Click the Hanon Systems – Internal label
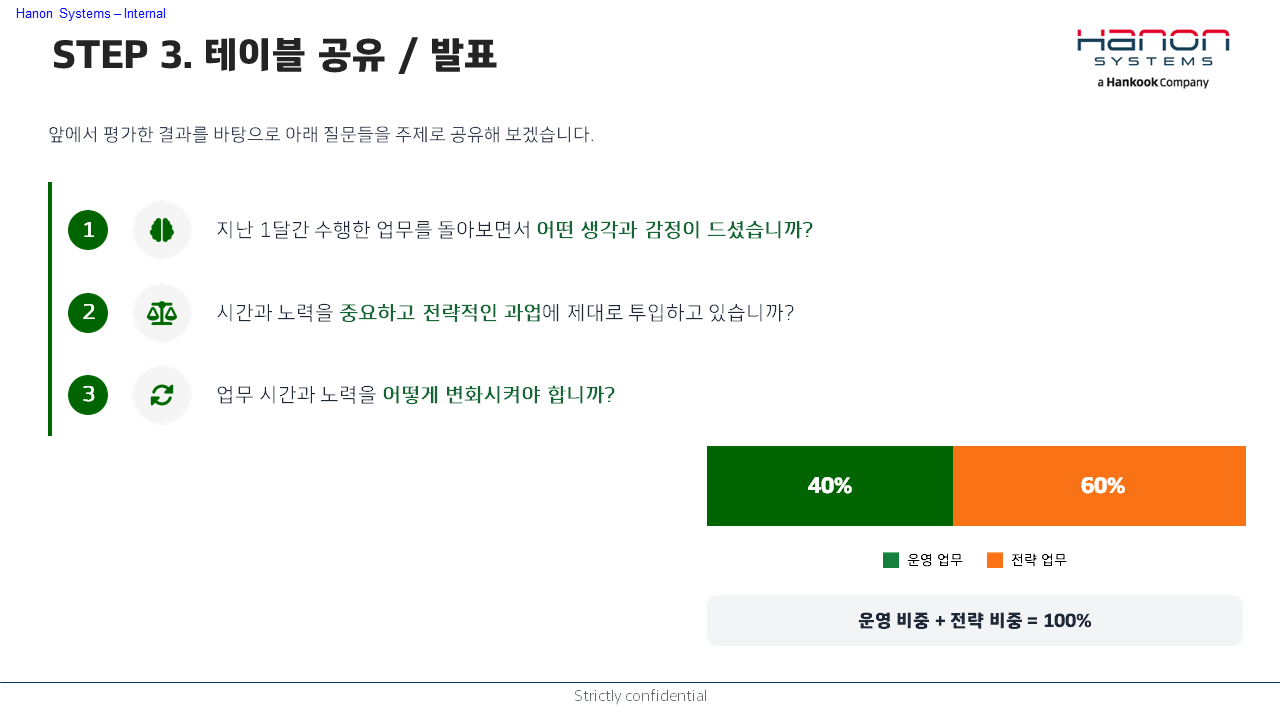Viewport: 1280px width, 720px height. point(91,14)
